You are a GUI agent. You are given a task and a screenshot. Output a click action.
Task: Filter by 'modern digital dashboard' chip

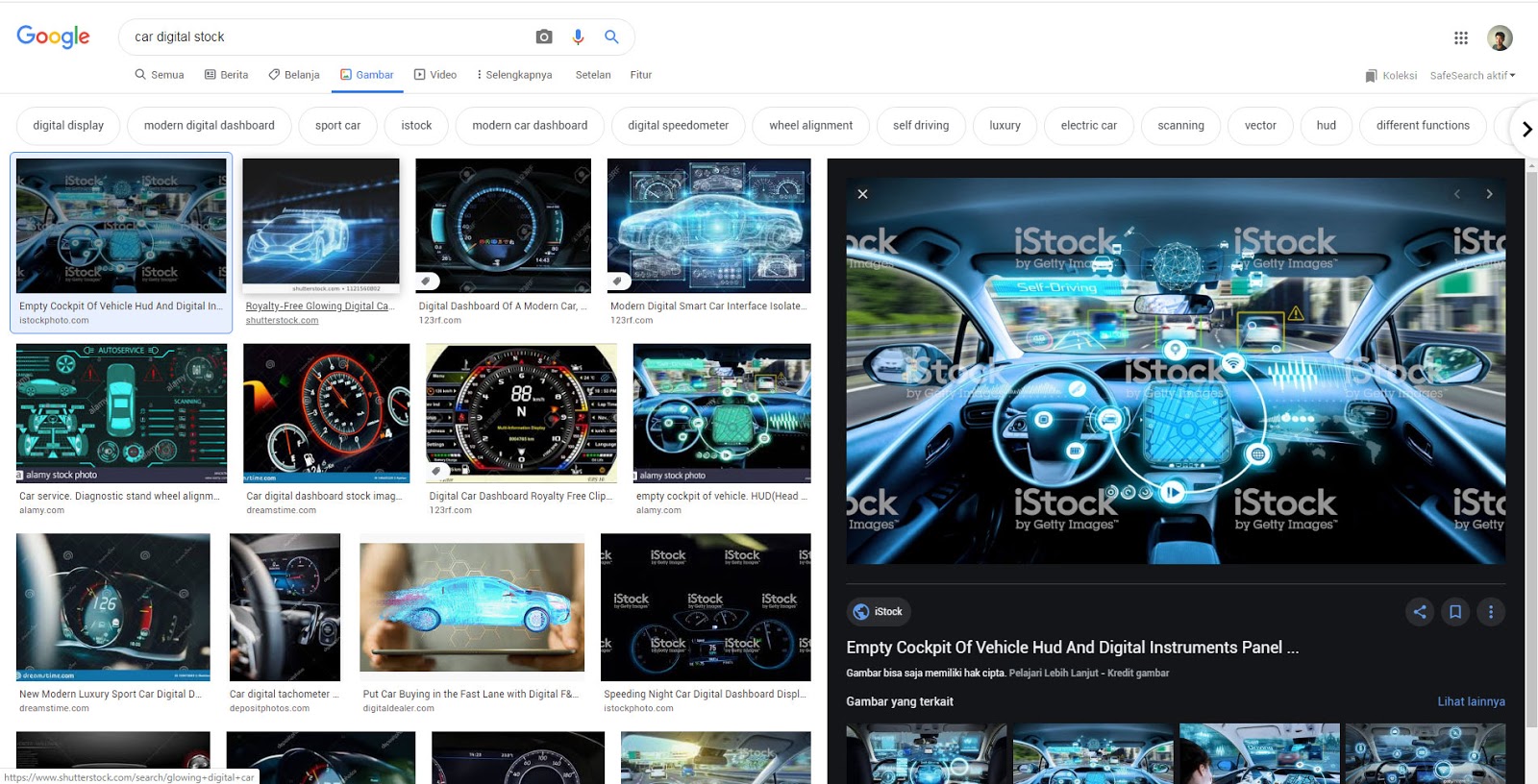tap(210, 126)
